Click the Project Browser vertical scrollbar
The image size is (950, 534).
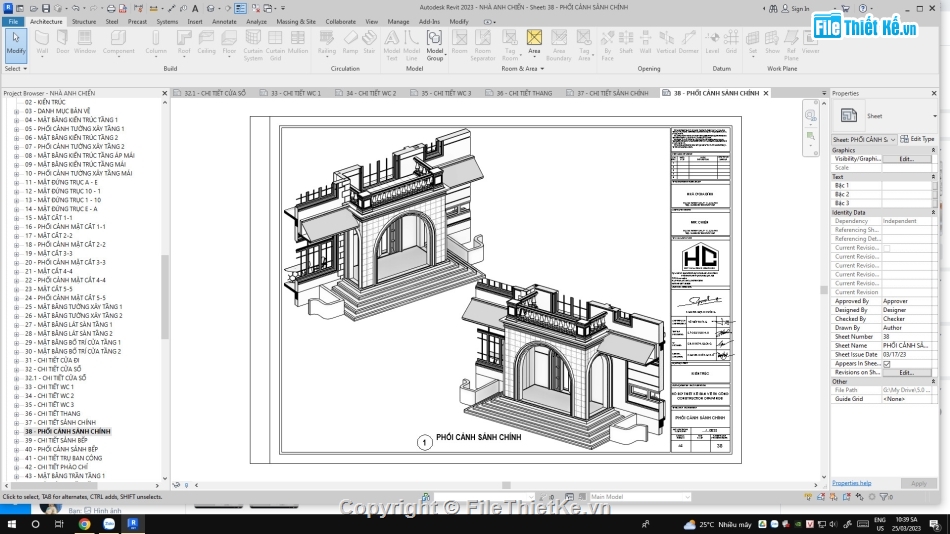pos(164,297)
